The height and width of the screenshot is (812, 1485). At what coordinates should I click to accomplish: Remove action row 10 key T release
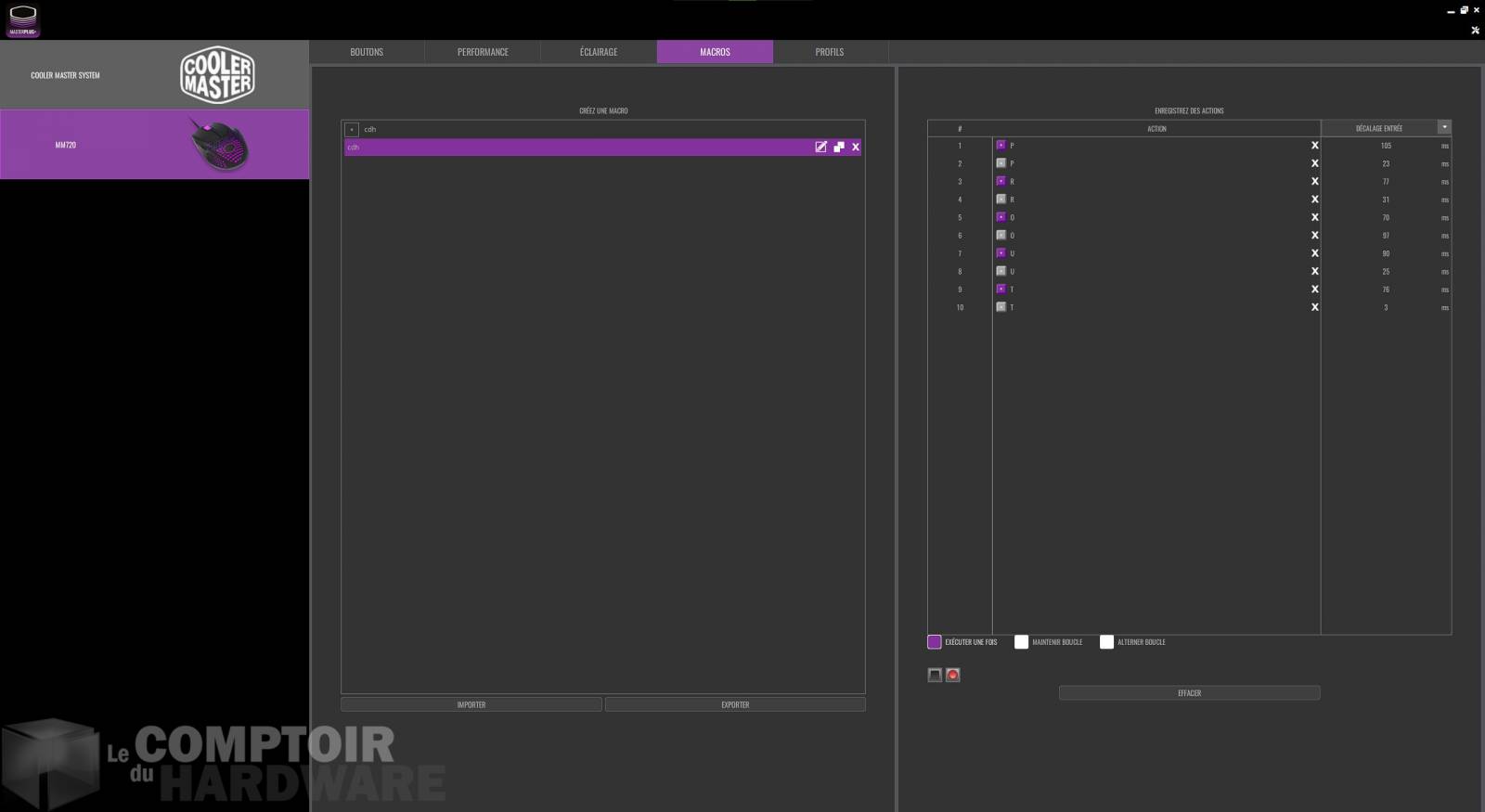(x=1314, y=307)
